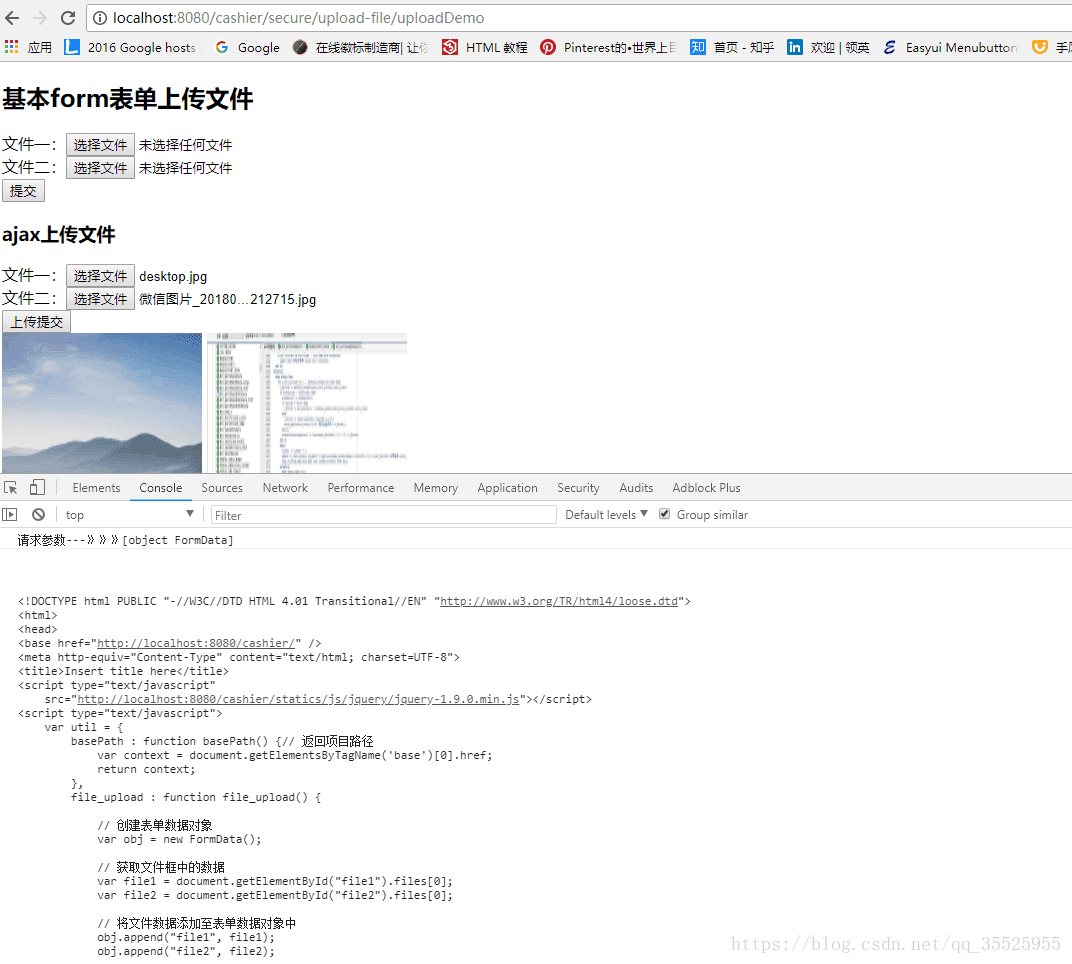Open the 在线徽标制造商 bookmark
Screen dimensions: 1072x964
pyautogui.click(x=360, y=47)
